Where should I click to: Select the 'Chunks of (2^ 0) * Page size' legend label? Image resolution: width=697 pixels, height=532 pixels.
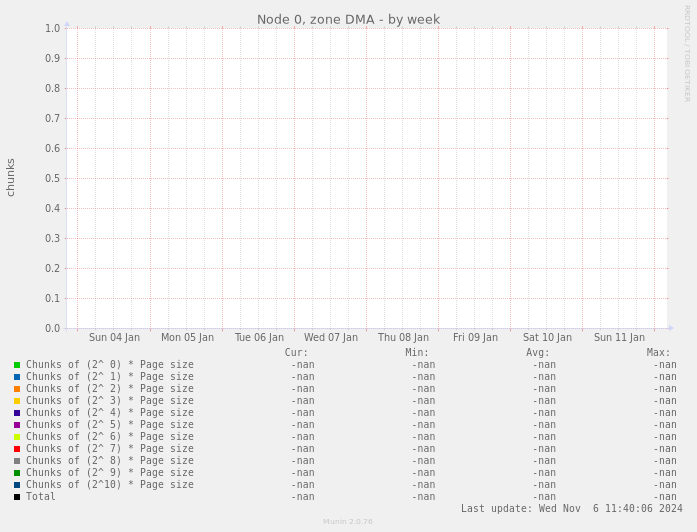click(110, 365)
